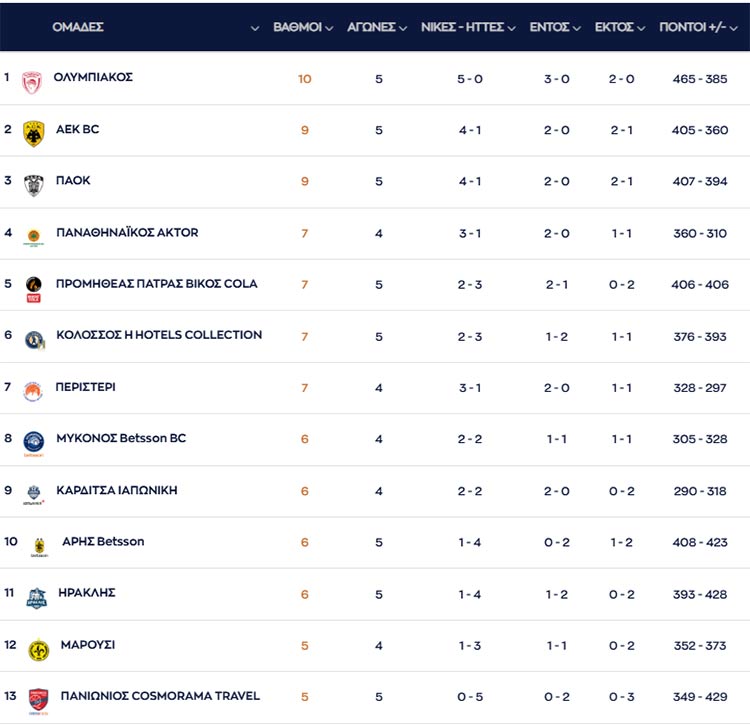
Task: Open the ΝΙΚΕΣ - ΗΤΤΕΣ column dropdown
Action: (x=512, y=28)
